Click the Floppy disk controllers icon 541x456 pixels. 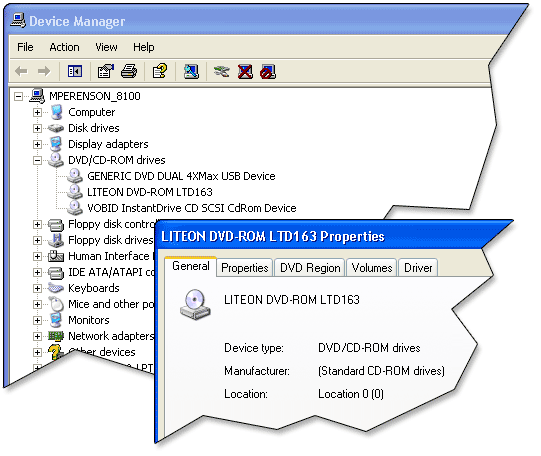[56, 225]
